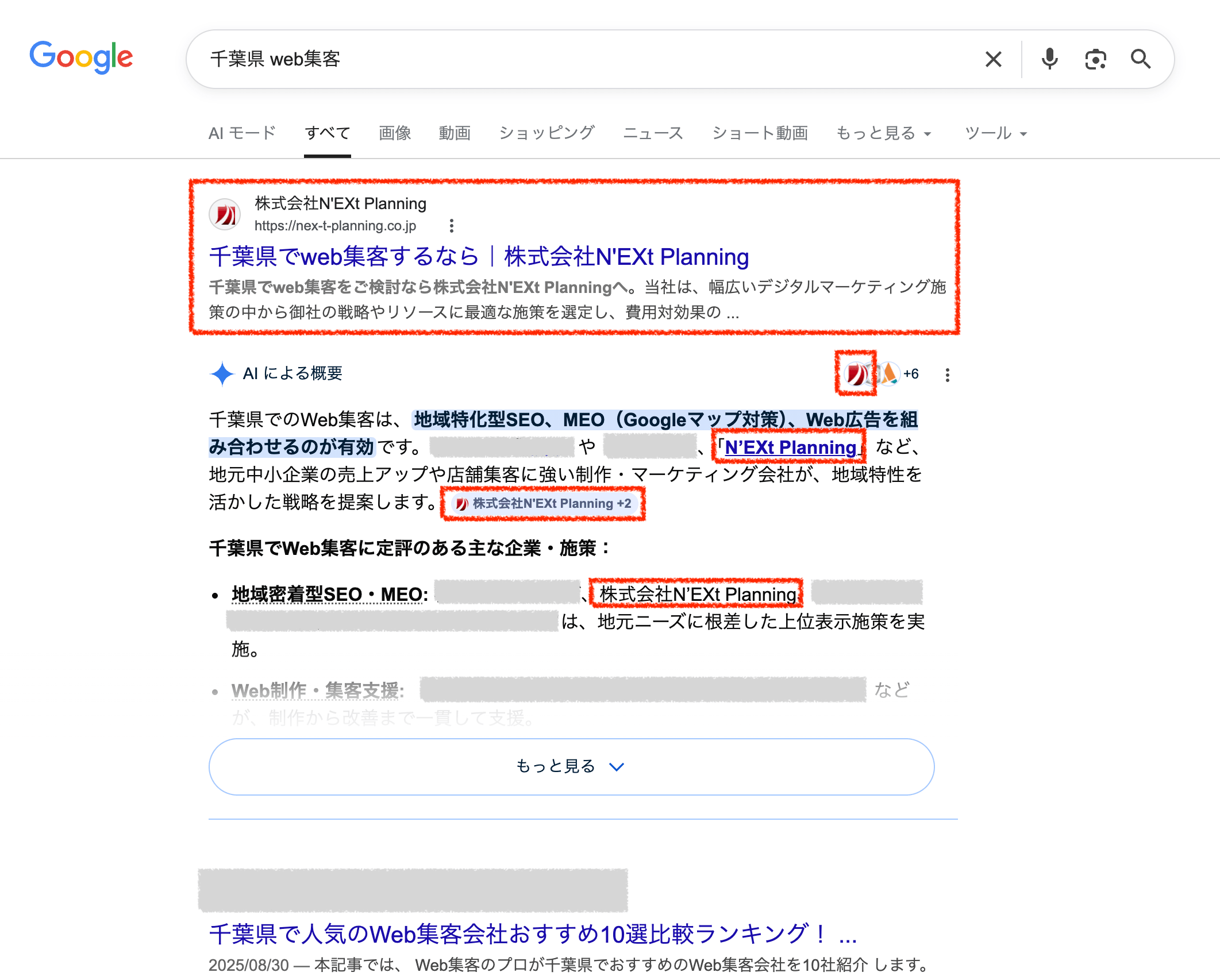This screenshot has width=1220, height=980.
Task: Click inside the search input field
Action: (x=575, y=59)
